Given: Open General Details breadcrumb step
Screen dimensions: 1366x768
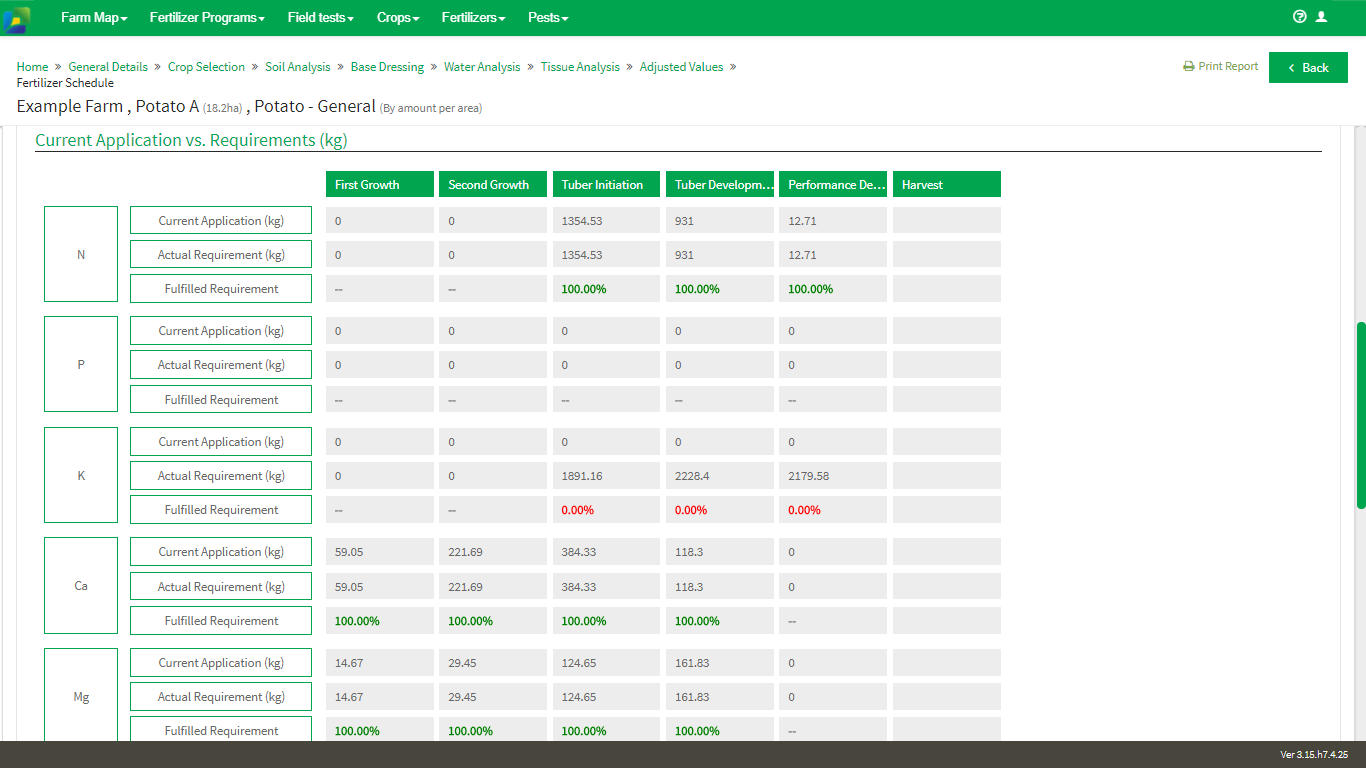Looking at the screenshot, I should coord(108,67).
